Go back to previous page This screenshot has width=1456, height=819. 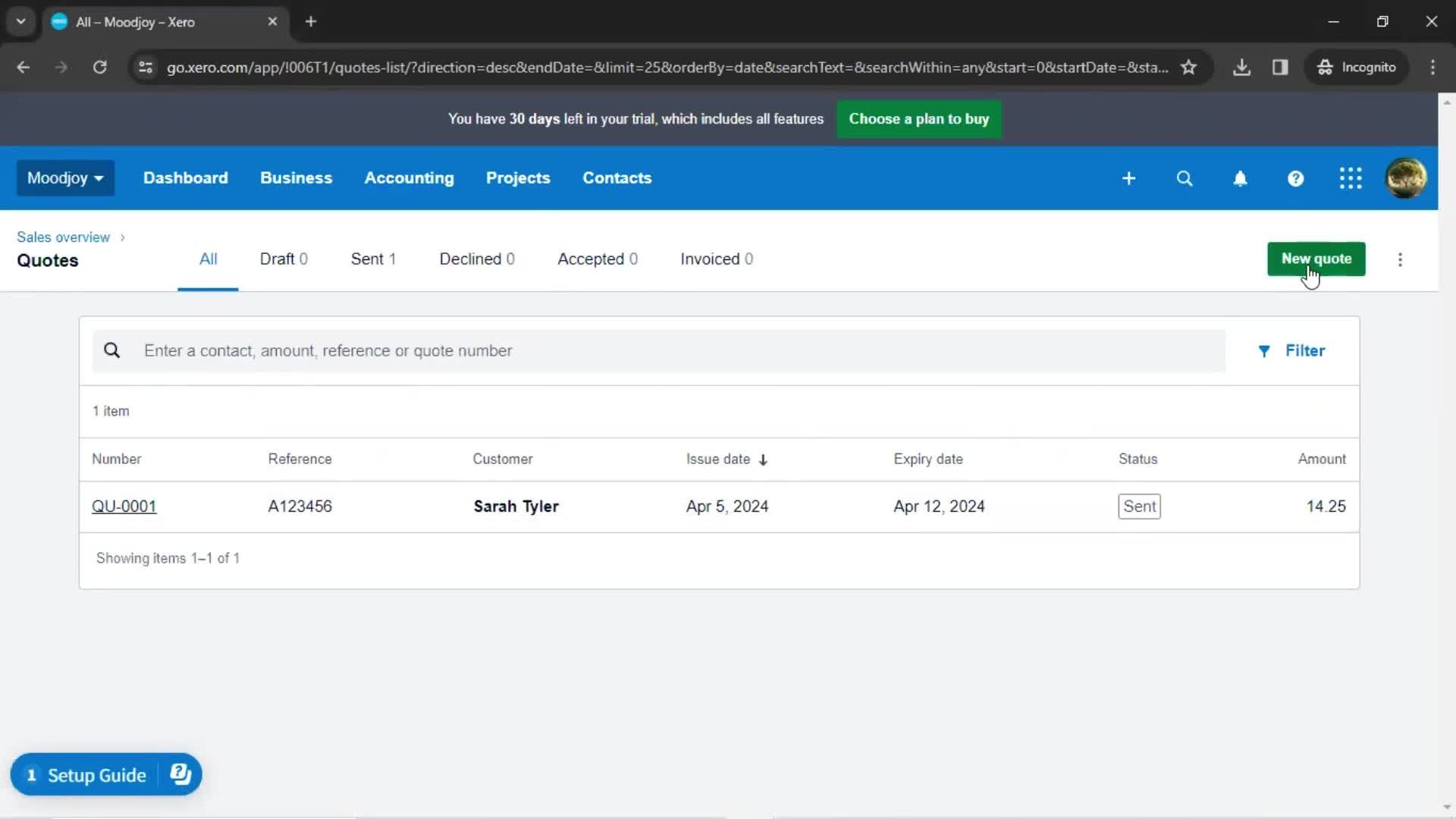[23, 67]
